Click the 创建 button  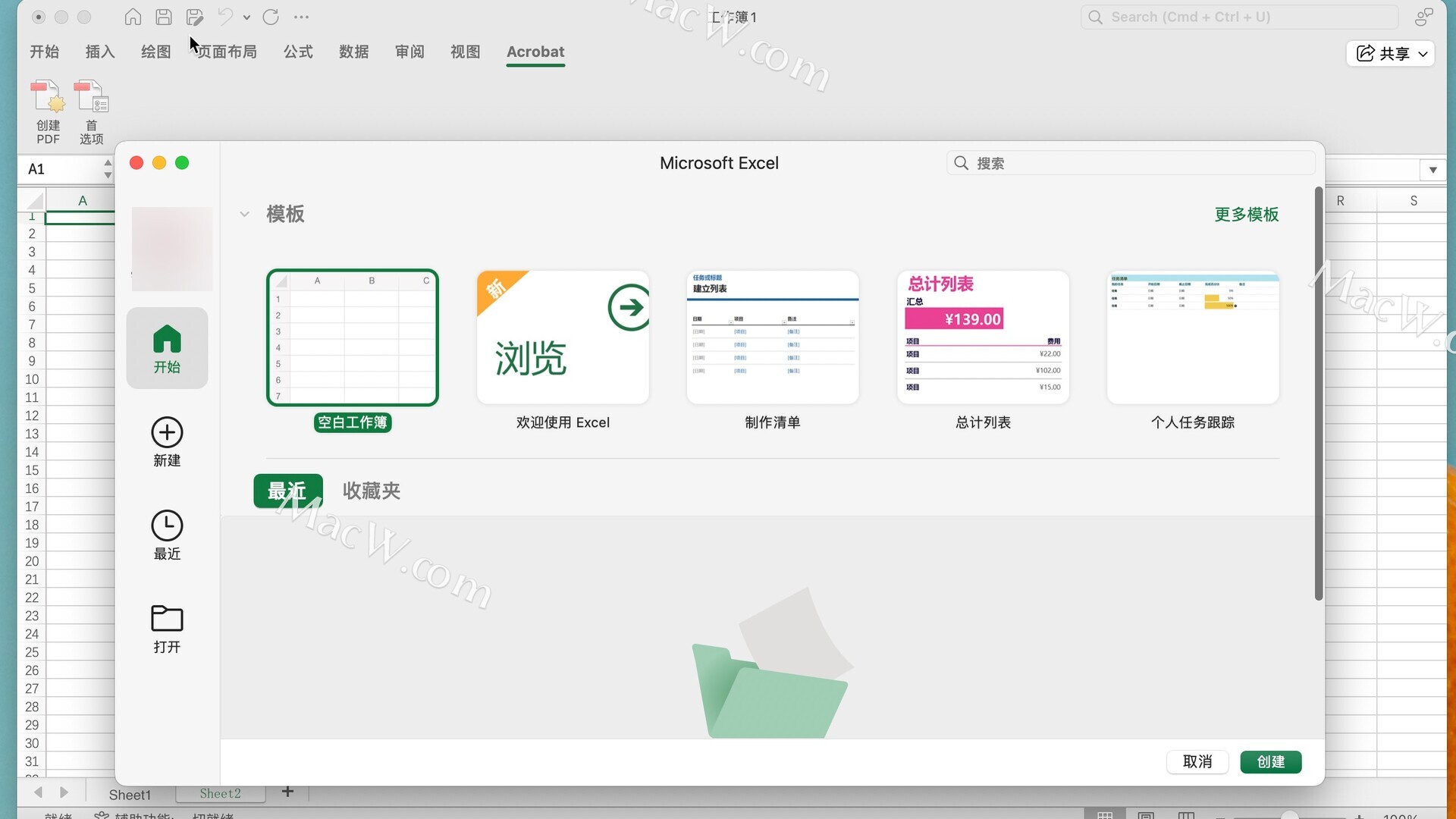[1271, 761]
